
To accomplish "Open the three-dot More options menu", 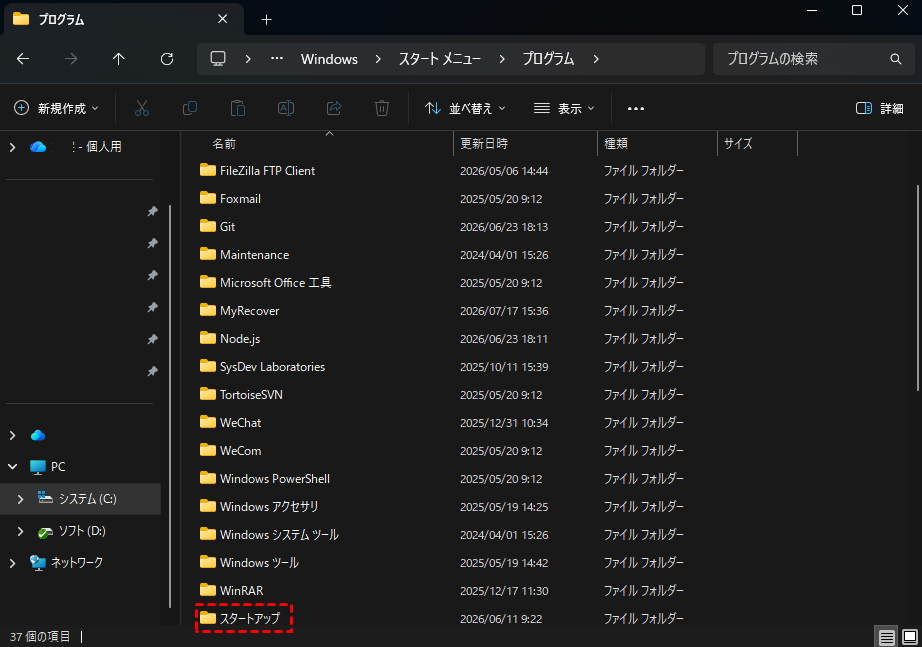I will [x=636, y=108].
